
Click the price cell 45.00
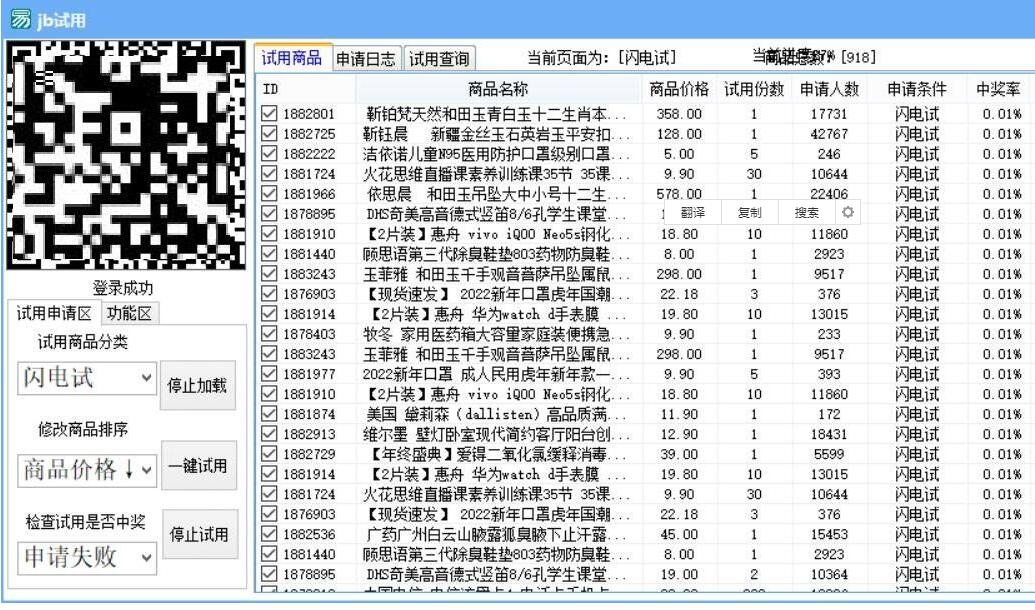click(679, 534)
